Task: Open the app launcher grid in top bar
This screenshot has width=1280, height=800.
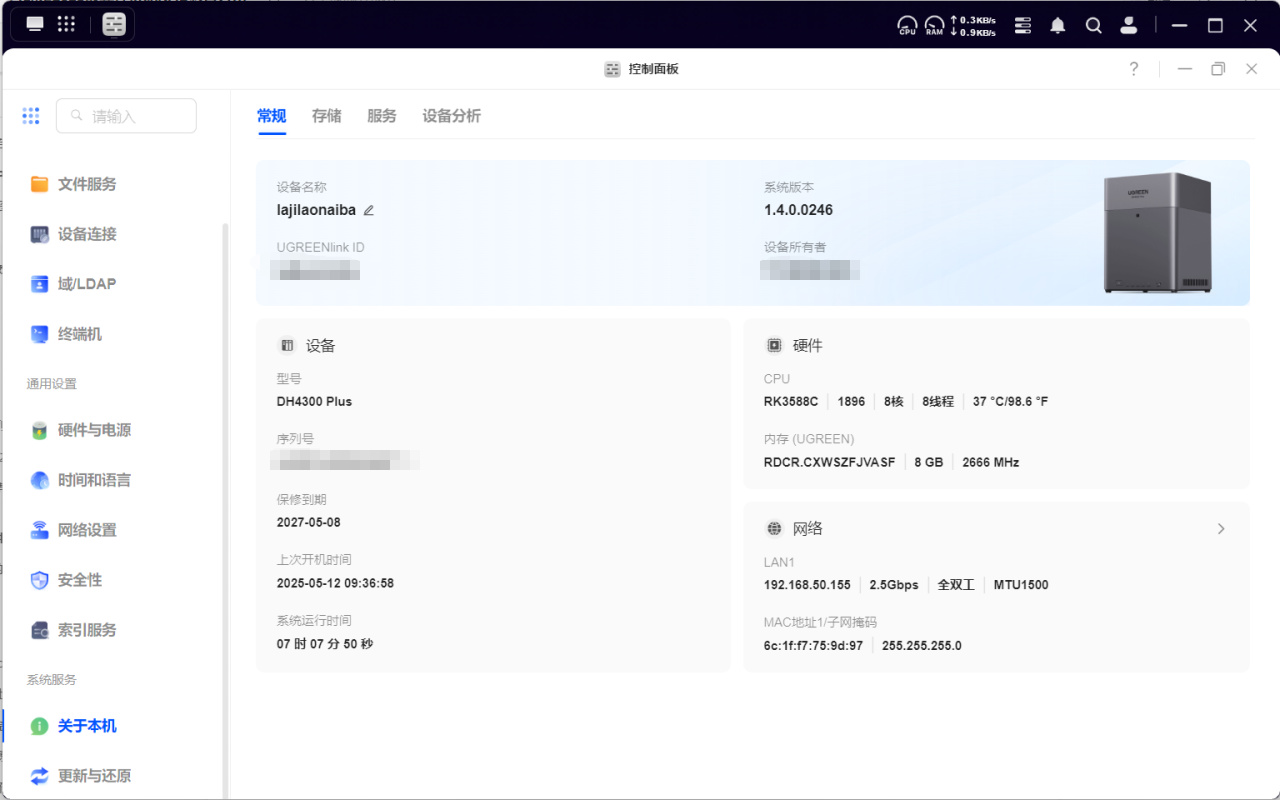Action: (66, 24)
